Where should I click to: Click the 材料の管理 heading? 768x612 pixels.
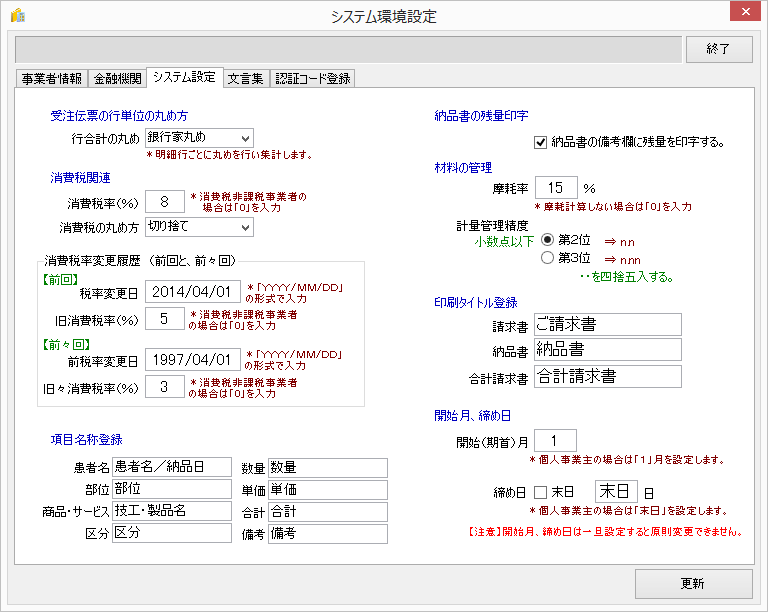(x=463, y=168)
